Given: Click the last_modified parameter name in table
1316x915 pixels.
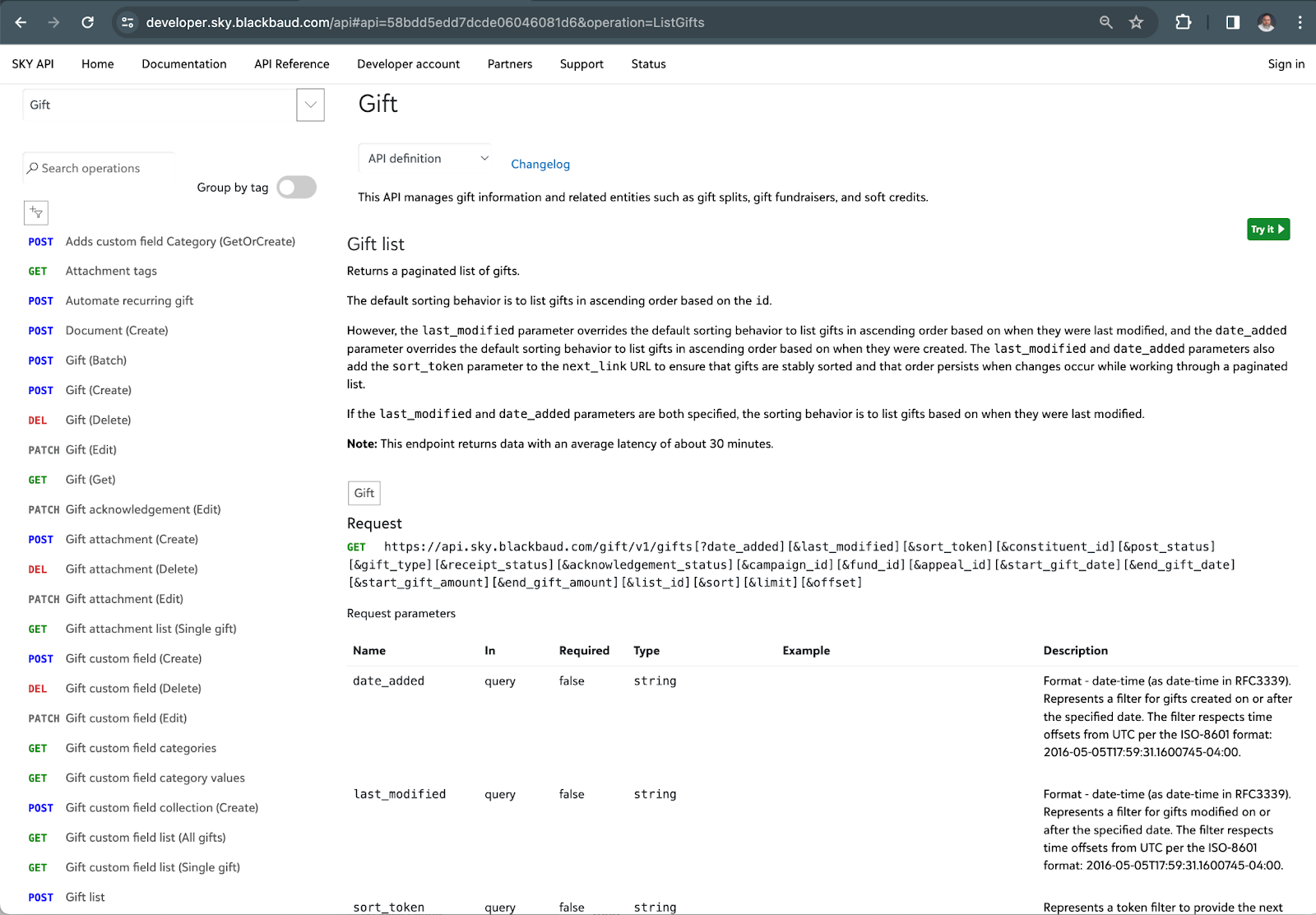Looking at the screenshot, I should (x=400, y=794).
